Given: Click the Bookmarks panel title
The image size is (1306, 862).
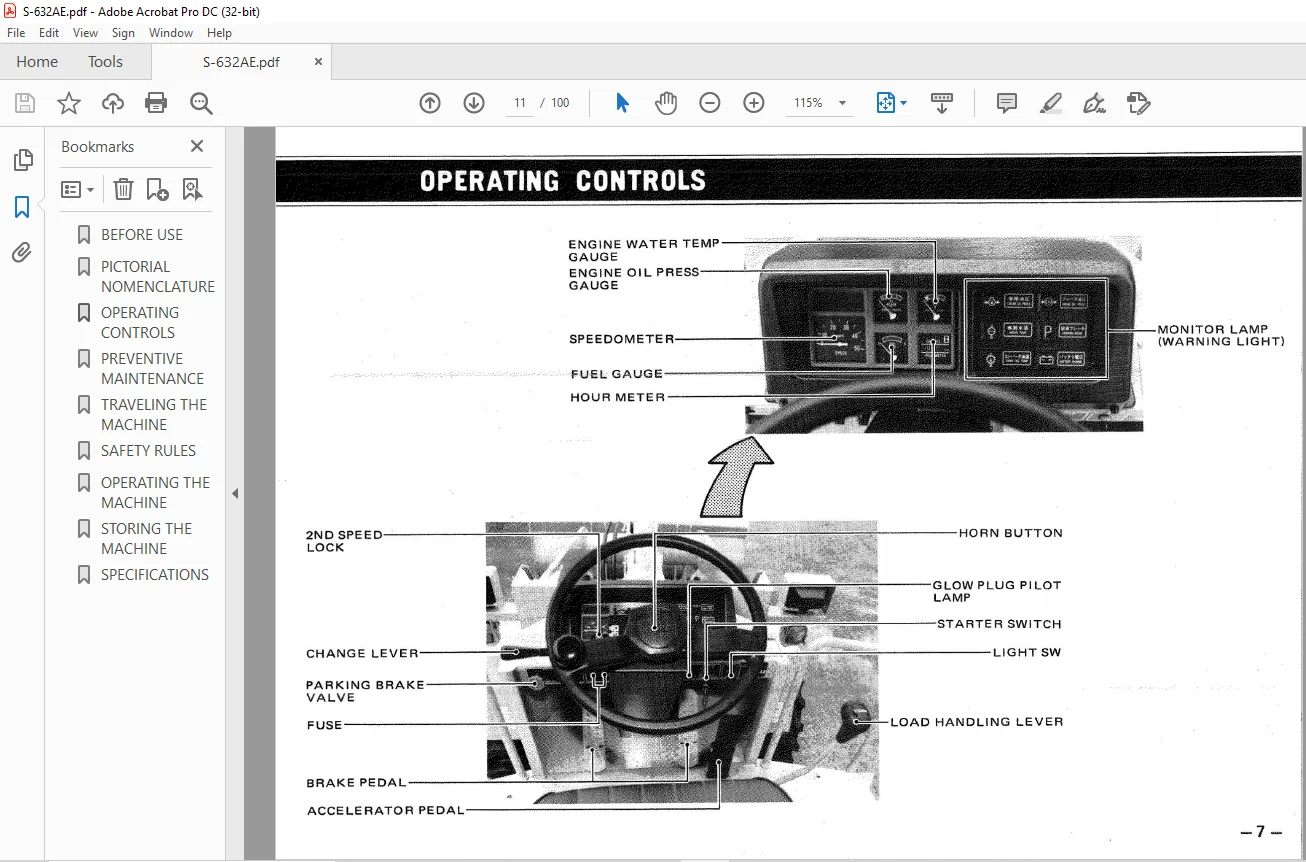Looking at the screenshot, I should [97, 146].
